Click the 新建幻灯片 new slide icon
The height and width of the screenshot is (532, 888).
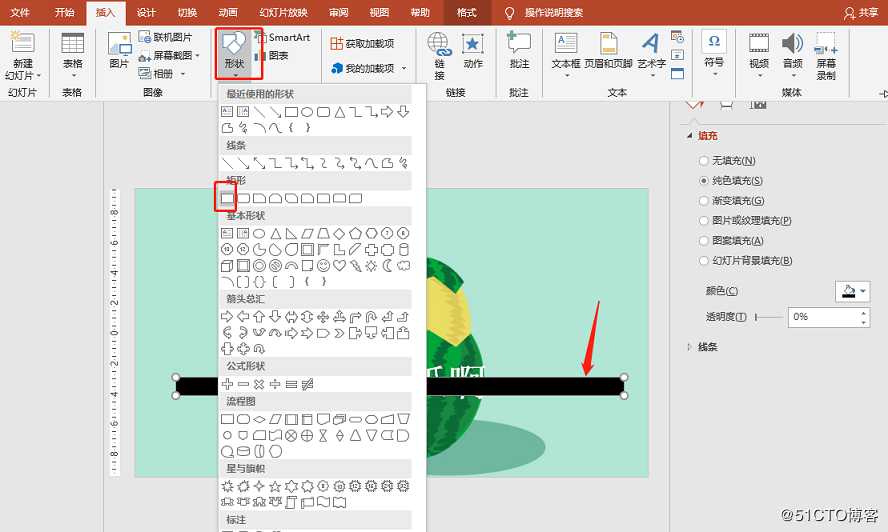pyautogui.click(x=23, y=43)
